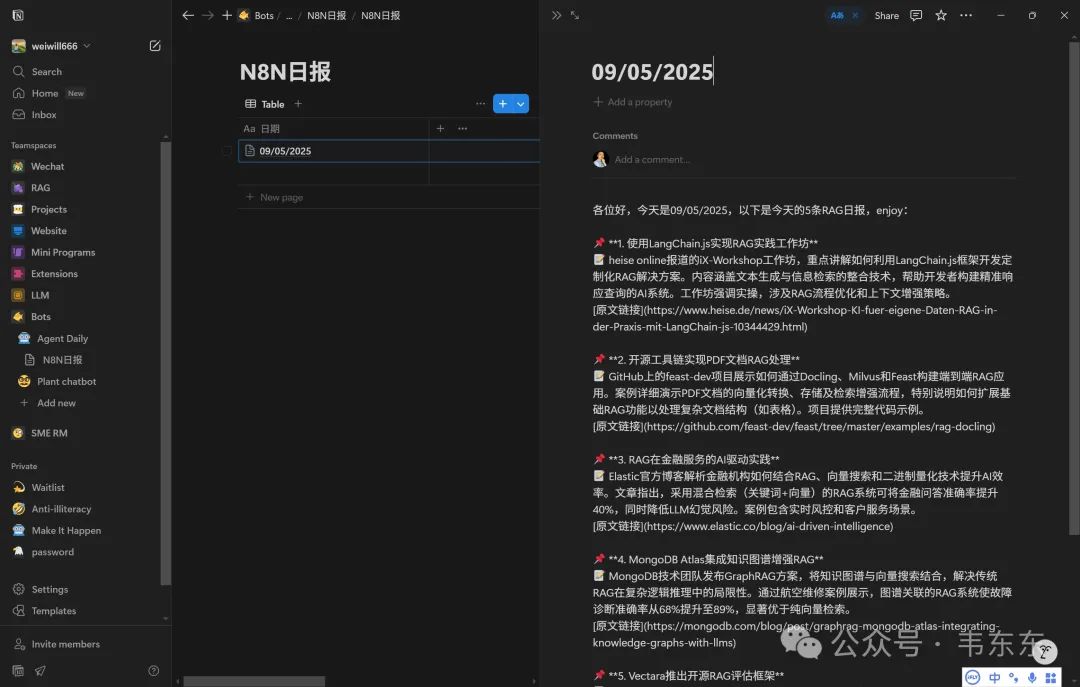Switch to the Table view tab
1080x687 pixels.
pos(264,103)
